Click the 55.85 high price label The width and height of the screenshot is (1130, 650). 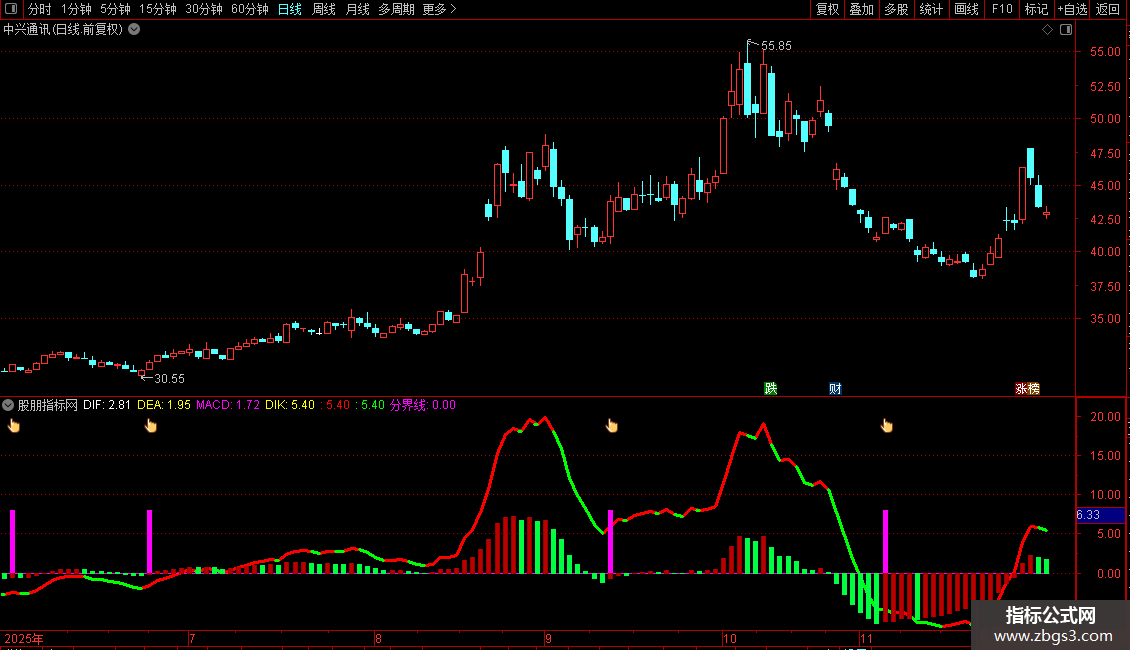coord(776,45)
